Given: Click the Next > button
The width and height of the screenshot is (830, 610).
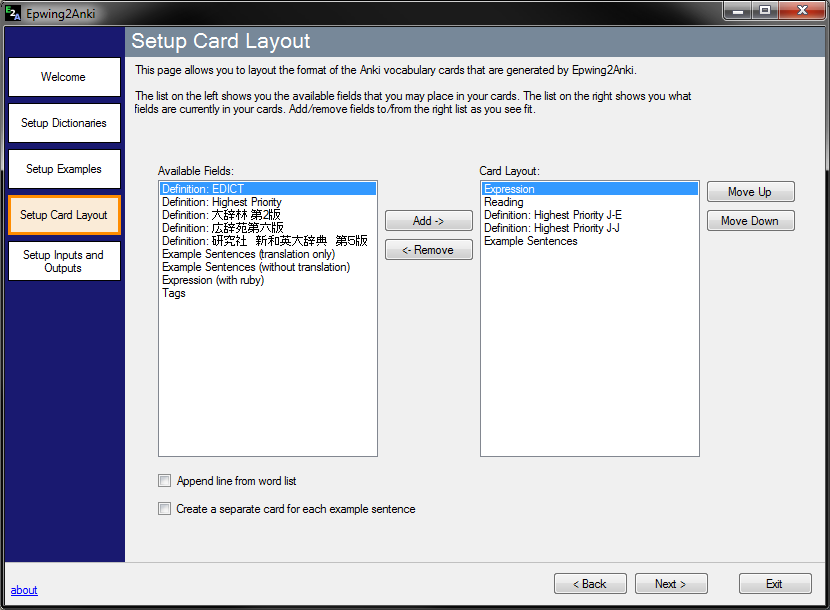Looking at the screenshot, I should [671, 583].
